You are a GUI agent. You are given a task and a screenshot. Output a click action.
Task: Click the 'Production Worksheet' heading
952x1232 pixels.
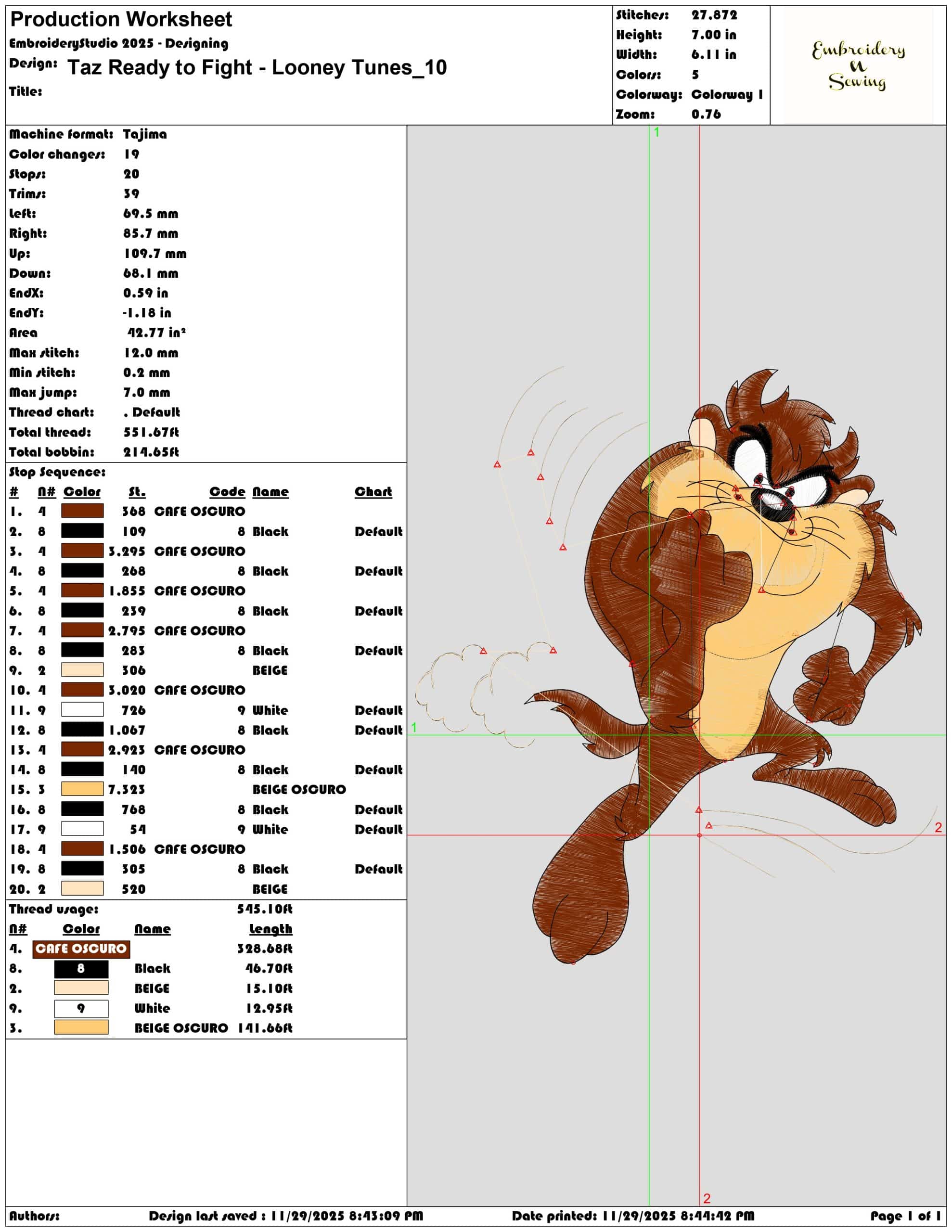[121, 20]
